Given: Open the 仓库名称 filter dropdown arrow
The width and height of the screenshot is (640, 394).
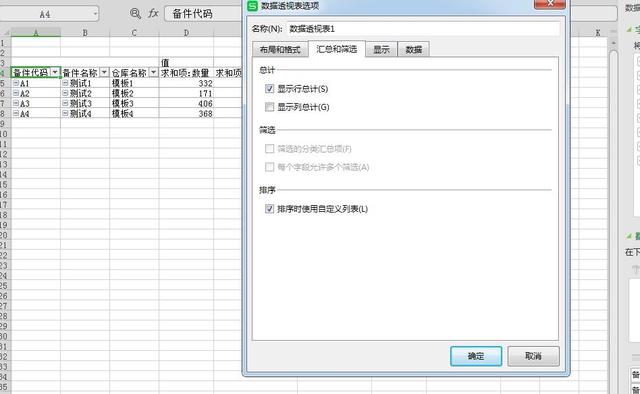Looking at the screenshot, I should (153, 72).
